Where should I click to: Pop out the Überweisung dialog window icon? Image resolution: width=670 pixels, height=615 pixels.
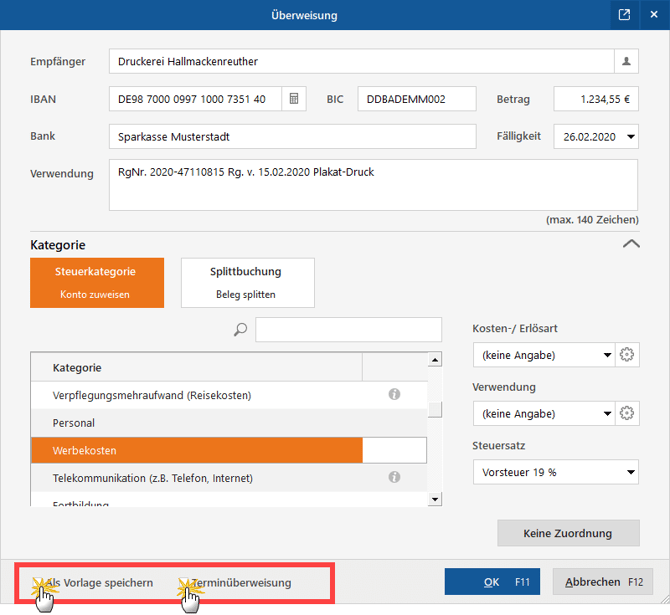[624, 15]
